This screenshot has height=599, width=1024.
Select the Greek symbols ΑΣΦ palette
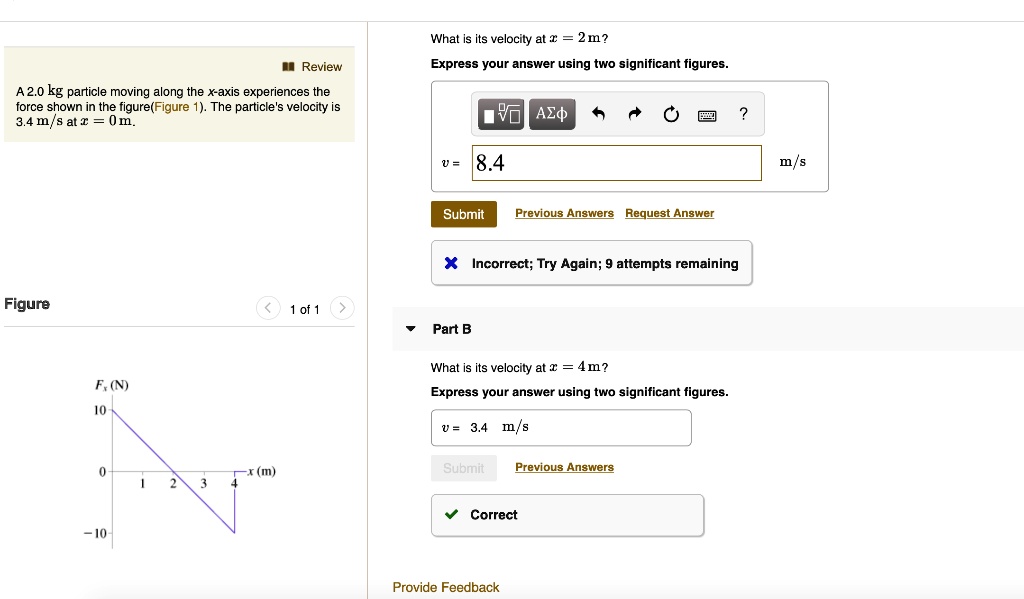pyautogui.click(x=551, y=113)
